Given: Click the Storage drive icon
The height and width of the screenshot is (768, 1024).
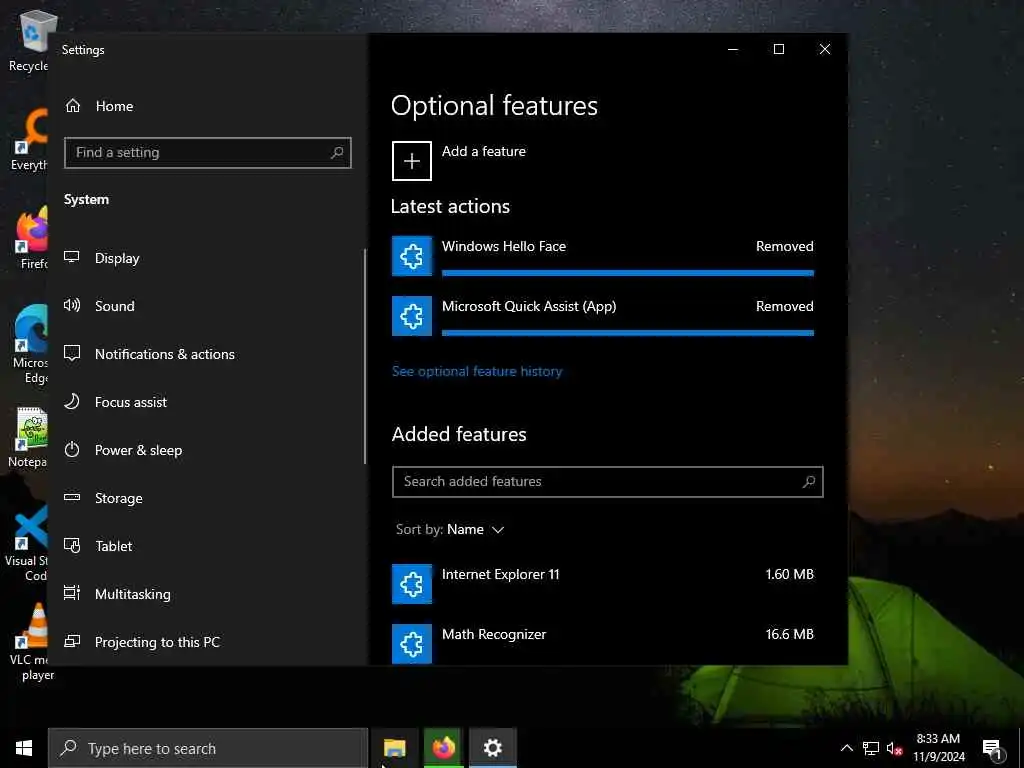Looking at the screenshot, I should pyautogui.click(x=72, y=498).
